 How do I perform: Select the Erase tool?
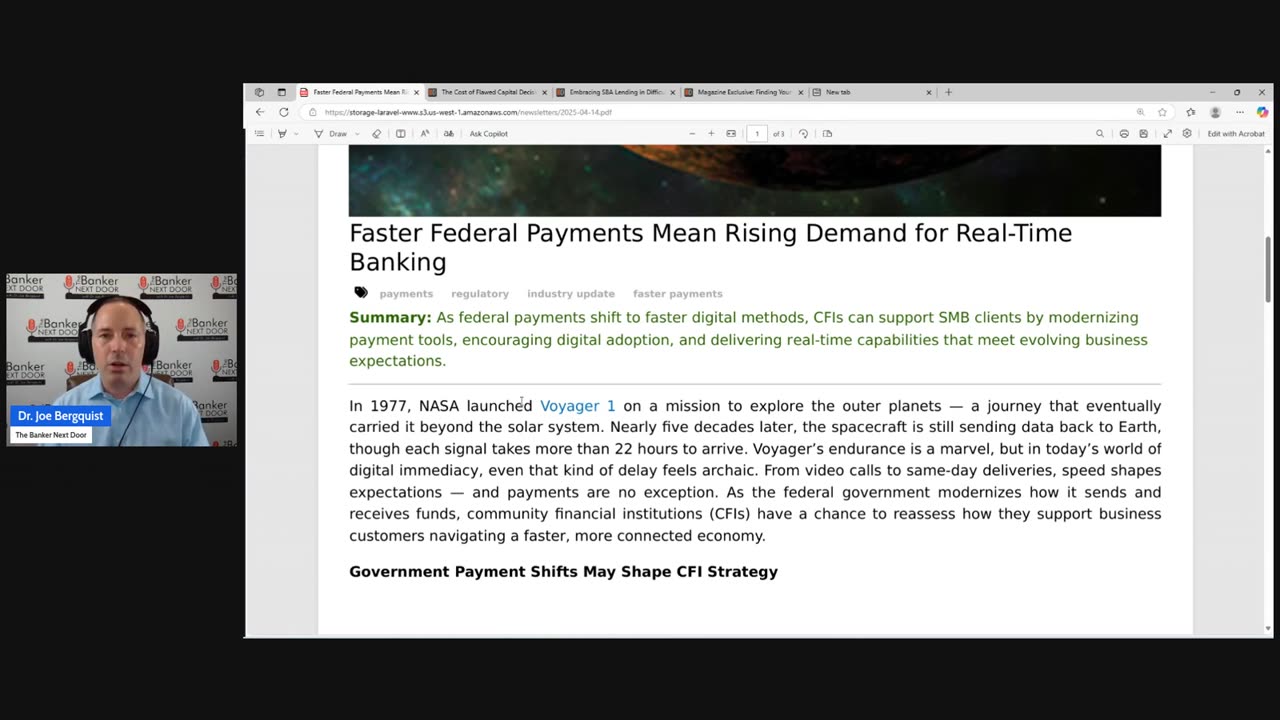(x=377, y=133)
